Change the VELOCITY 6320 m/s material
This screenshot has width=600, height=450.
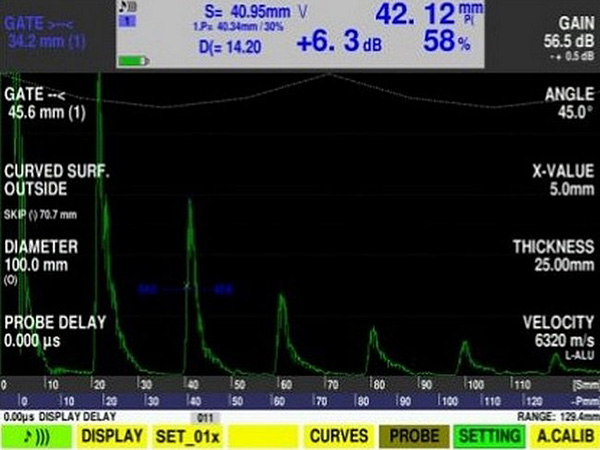coord(558,337)
